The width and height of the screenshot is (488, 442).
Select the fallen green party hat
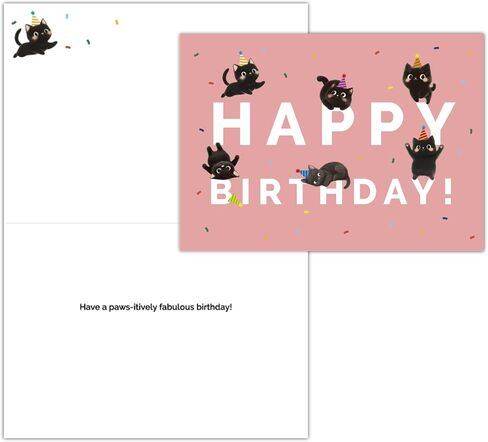point(235,201)
